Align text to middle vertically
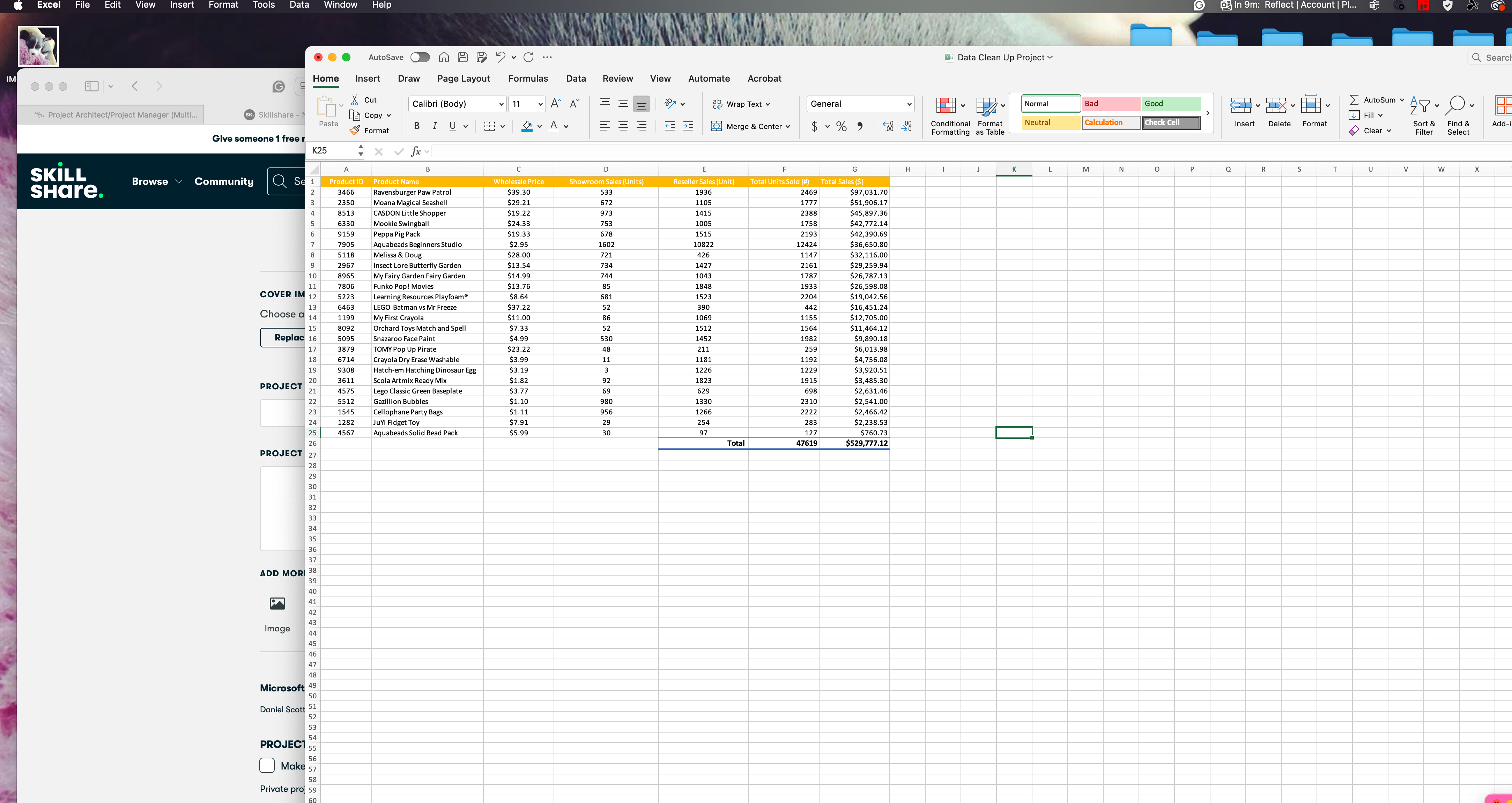The height and width of the screenshot is (803, 1512). pos(623,103)
